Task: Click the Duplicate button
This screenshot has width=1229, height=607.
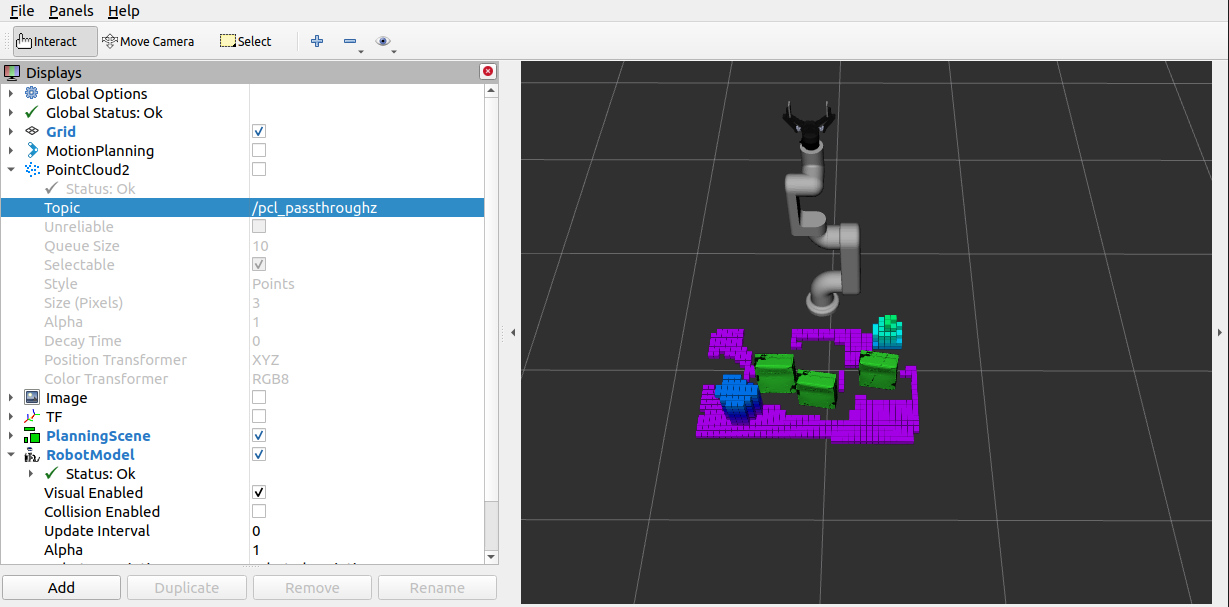Action: coord(186,587)
